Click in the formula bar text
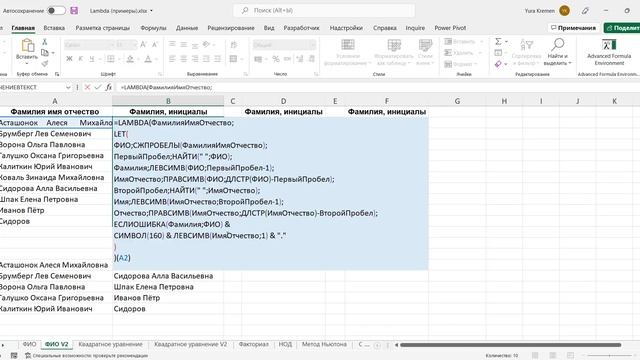Screen dimensions: 640x360 click(x=167, y=87)
